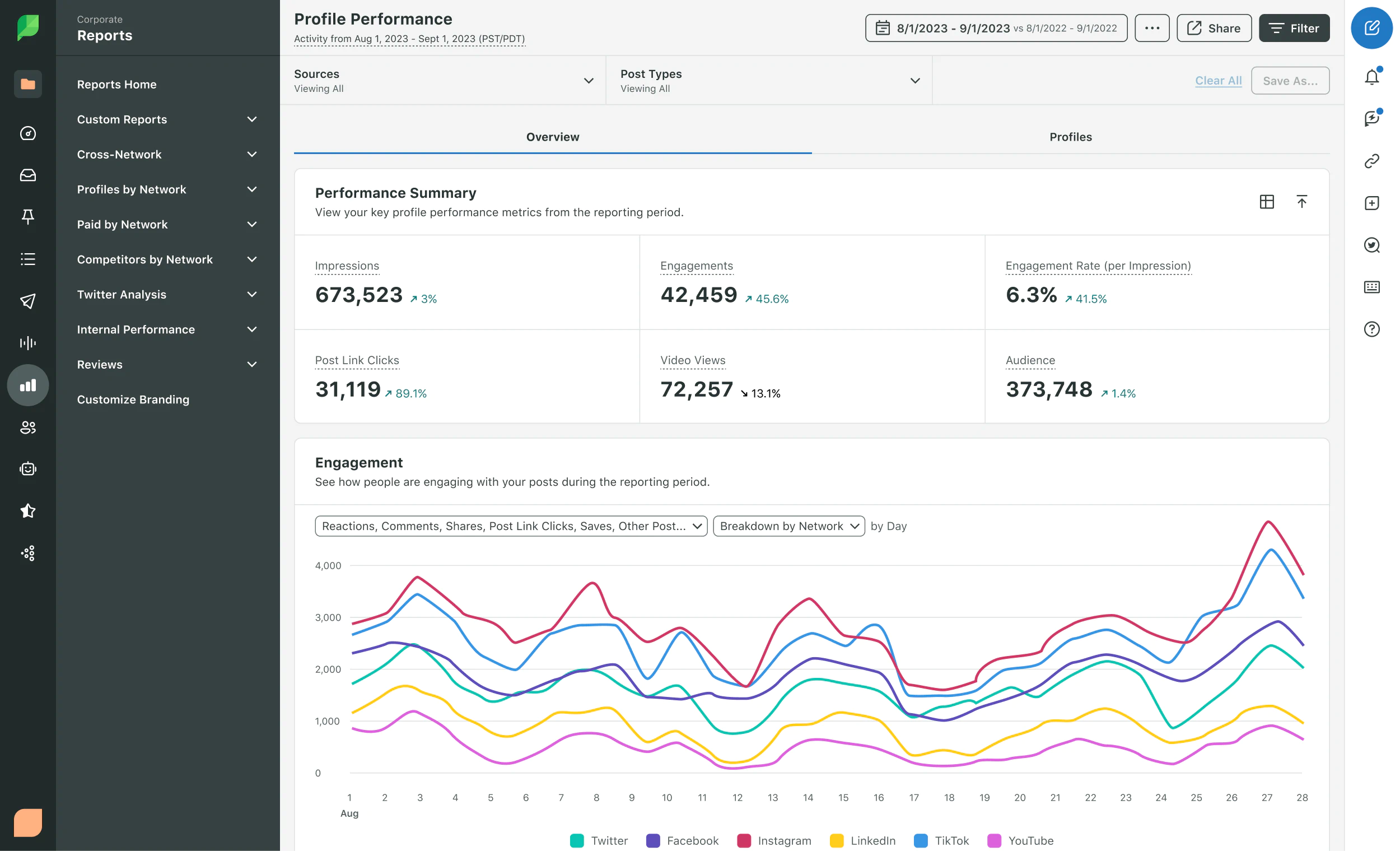1400x851 pixels.
Task: Click the Save As button
Action: pos(1290,81)
